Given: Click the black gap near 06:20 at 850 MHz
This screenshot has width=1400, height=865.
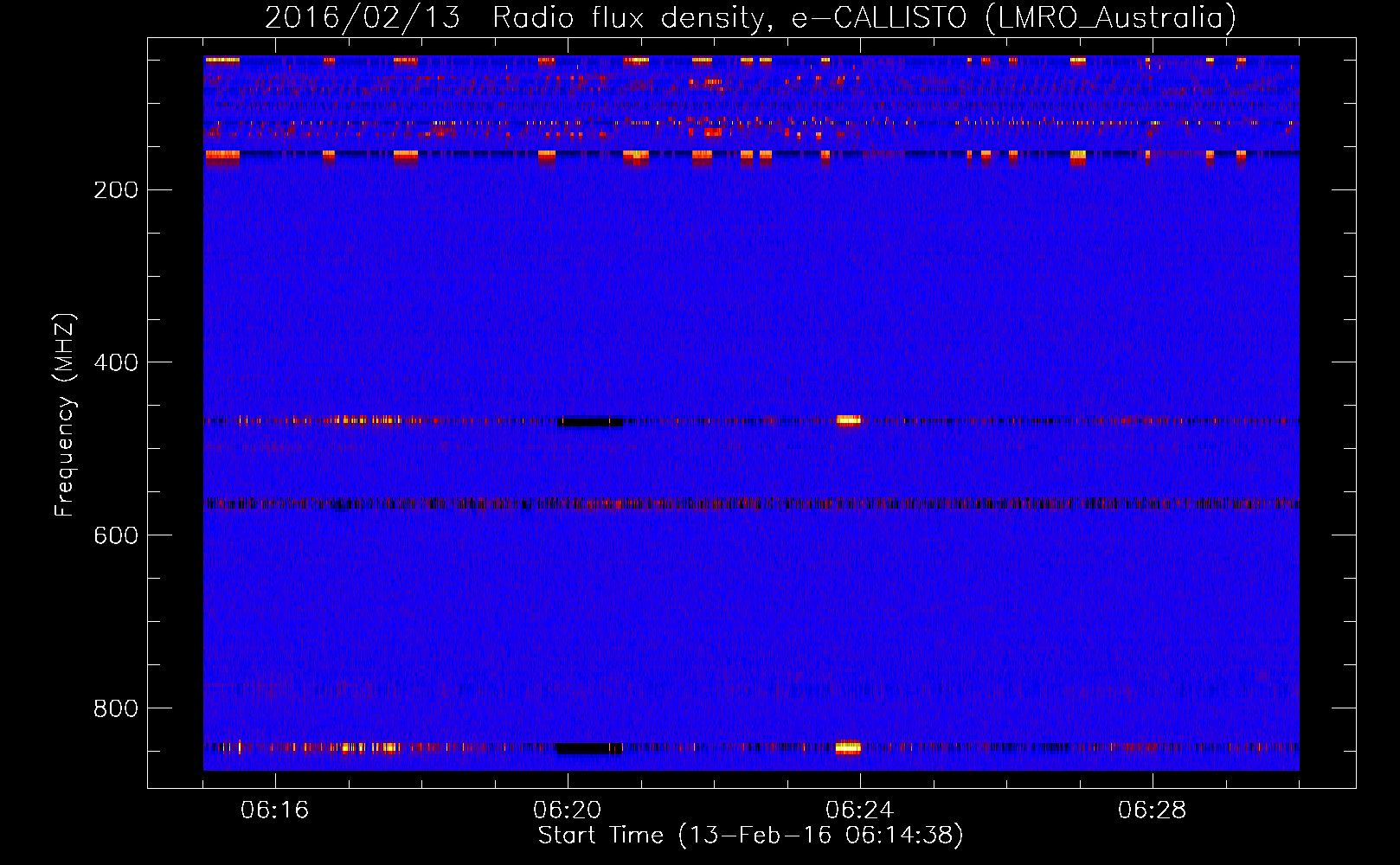Looking at the screenshot, I should pos(588,748).
